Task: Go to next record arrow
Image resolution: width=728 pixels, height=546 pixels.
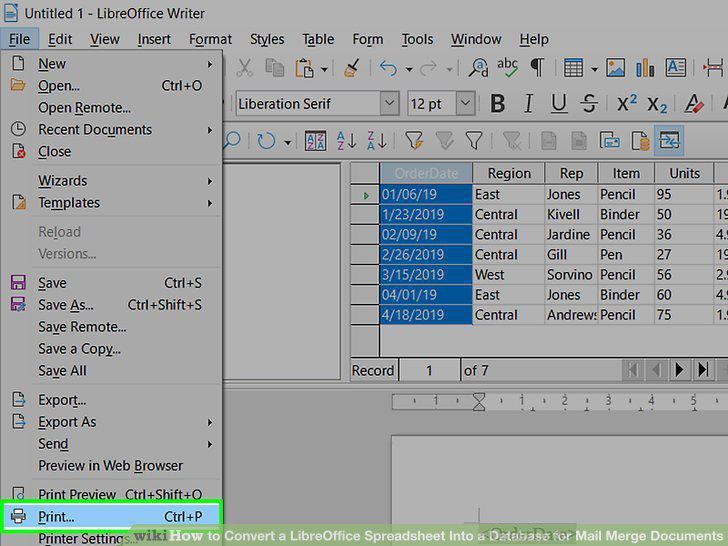Action: pyautogui.click(x=679, y=370)
